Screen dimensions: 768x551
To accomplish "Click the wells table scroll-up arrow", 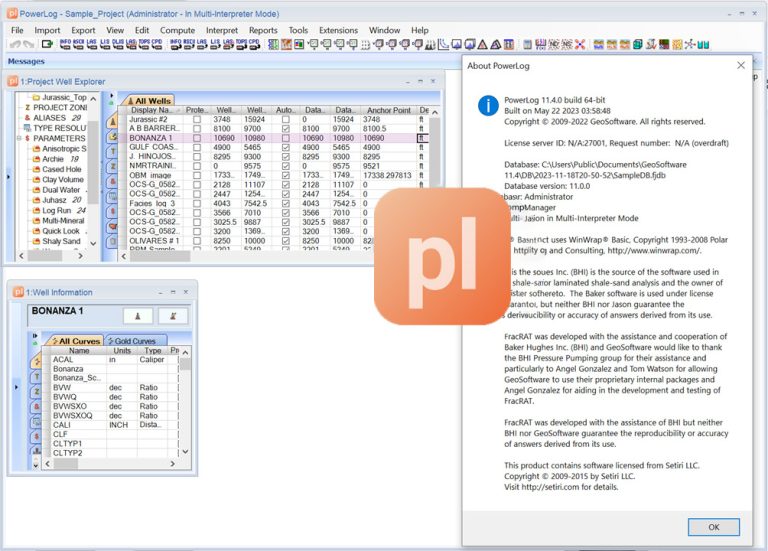I will click(x=434, y=112).
